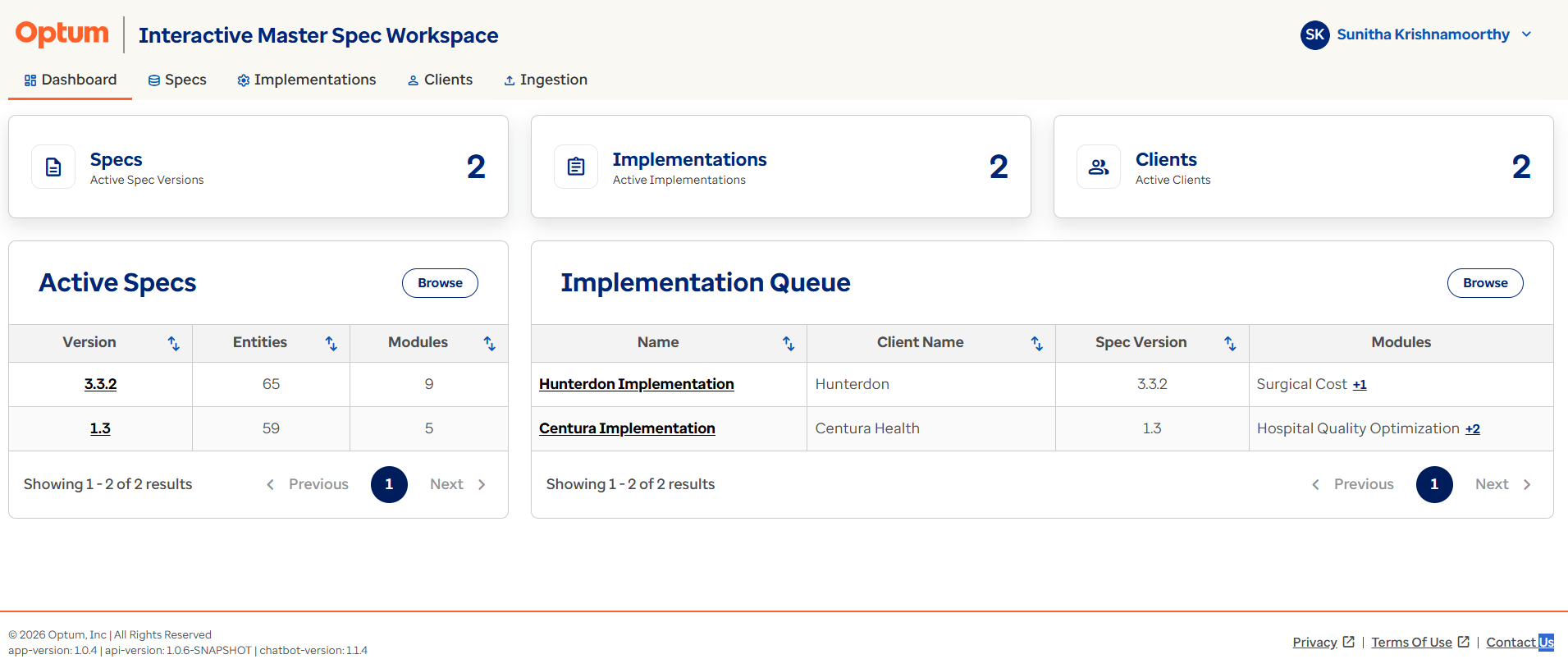The height and width of the screenshot is (659, 1568).
Task: Open the Contact Us footer link
Action: tap(1520, 642)
